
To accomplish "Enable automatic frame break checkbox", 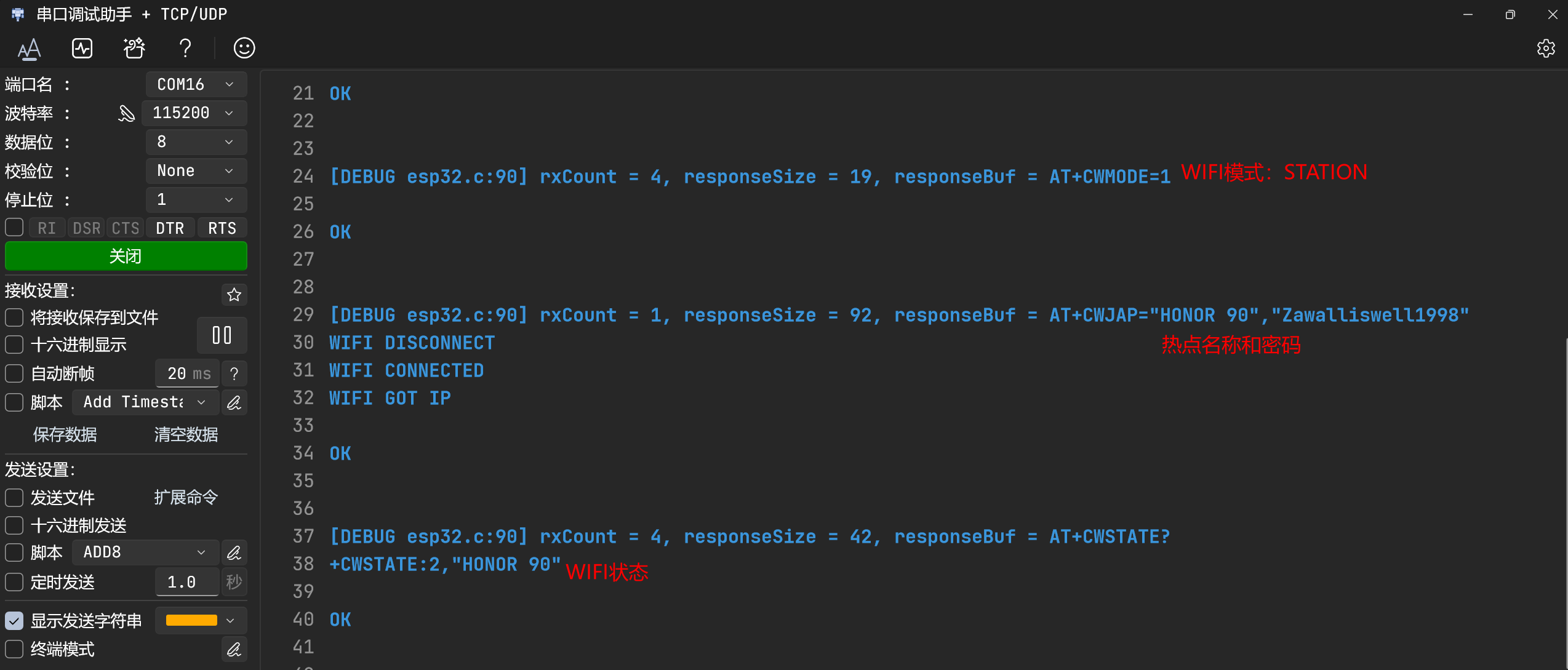I will pyautogui.click(x=14, y=373).
